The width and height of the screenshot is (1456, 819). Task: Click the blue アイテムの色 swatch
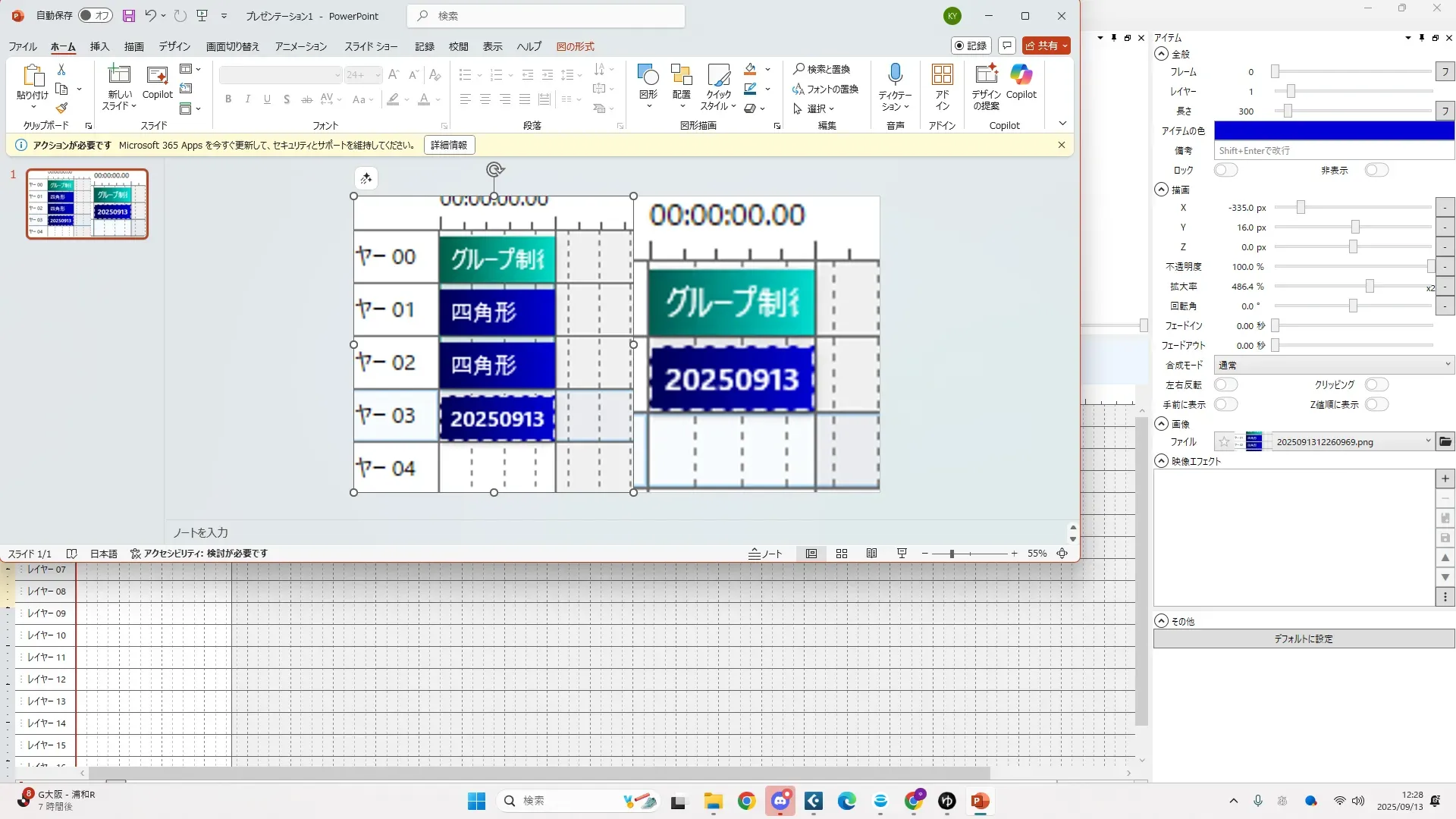[1334, 130]
